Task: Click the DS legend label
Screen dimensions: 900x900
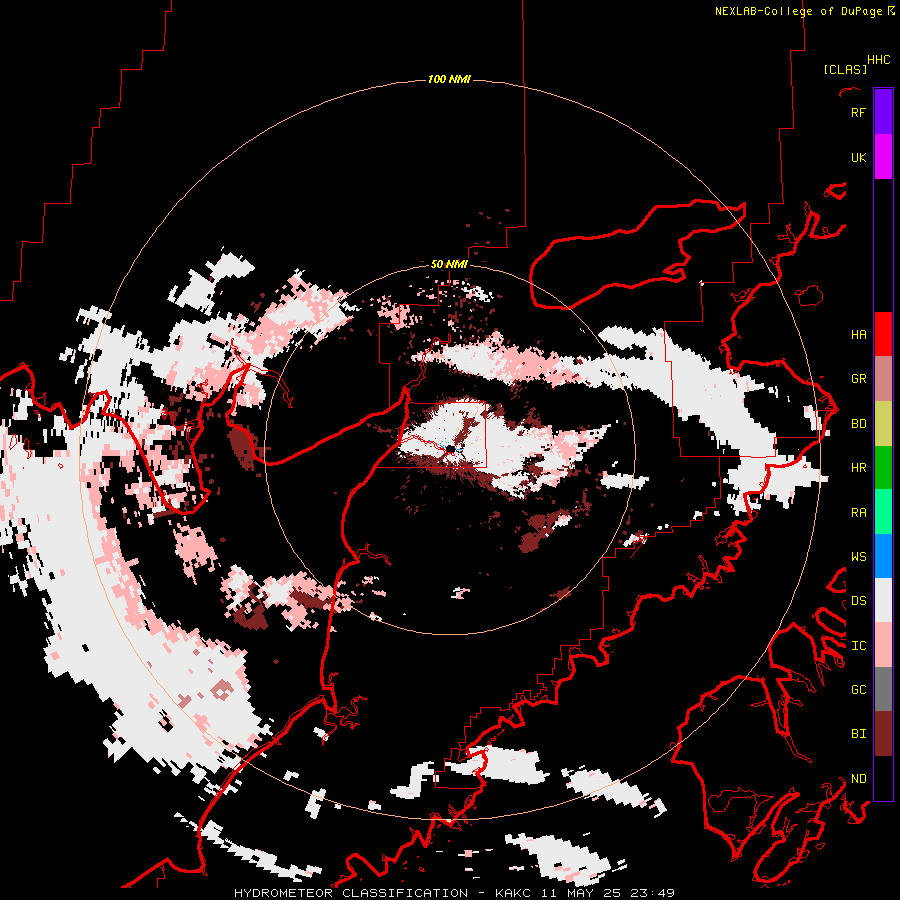Action: point(858,600)
